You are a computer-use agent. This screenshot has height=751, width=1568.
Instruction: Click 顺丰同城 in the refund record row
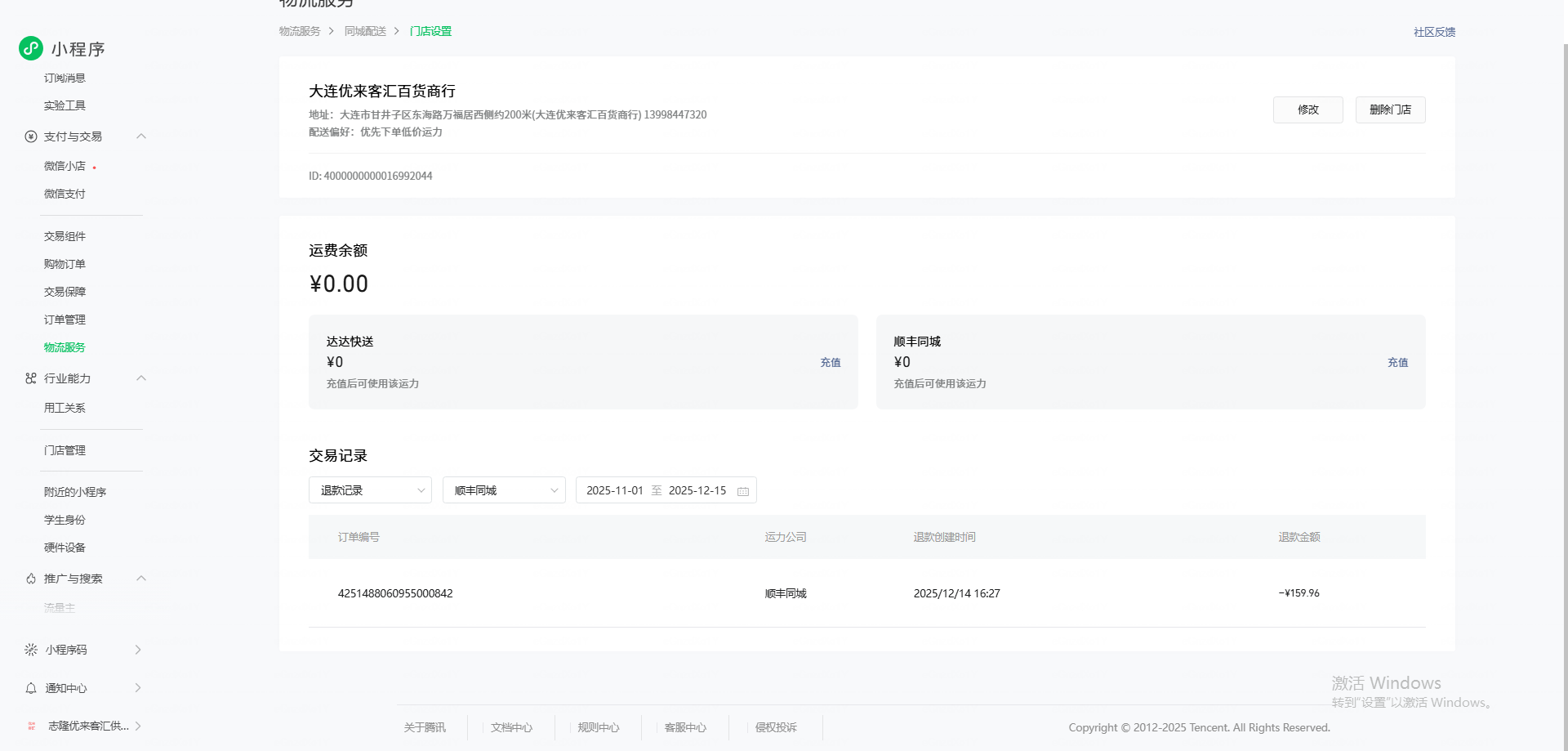click(786, 593)
